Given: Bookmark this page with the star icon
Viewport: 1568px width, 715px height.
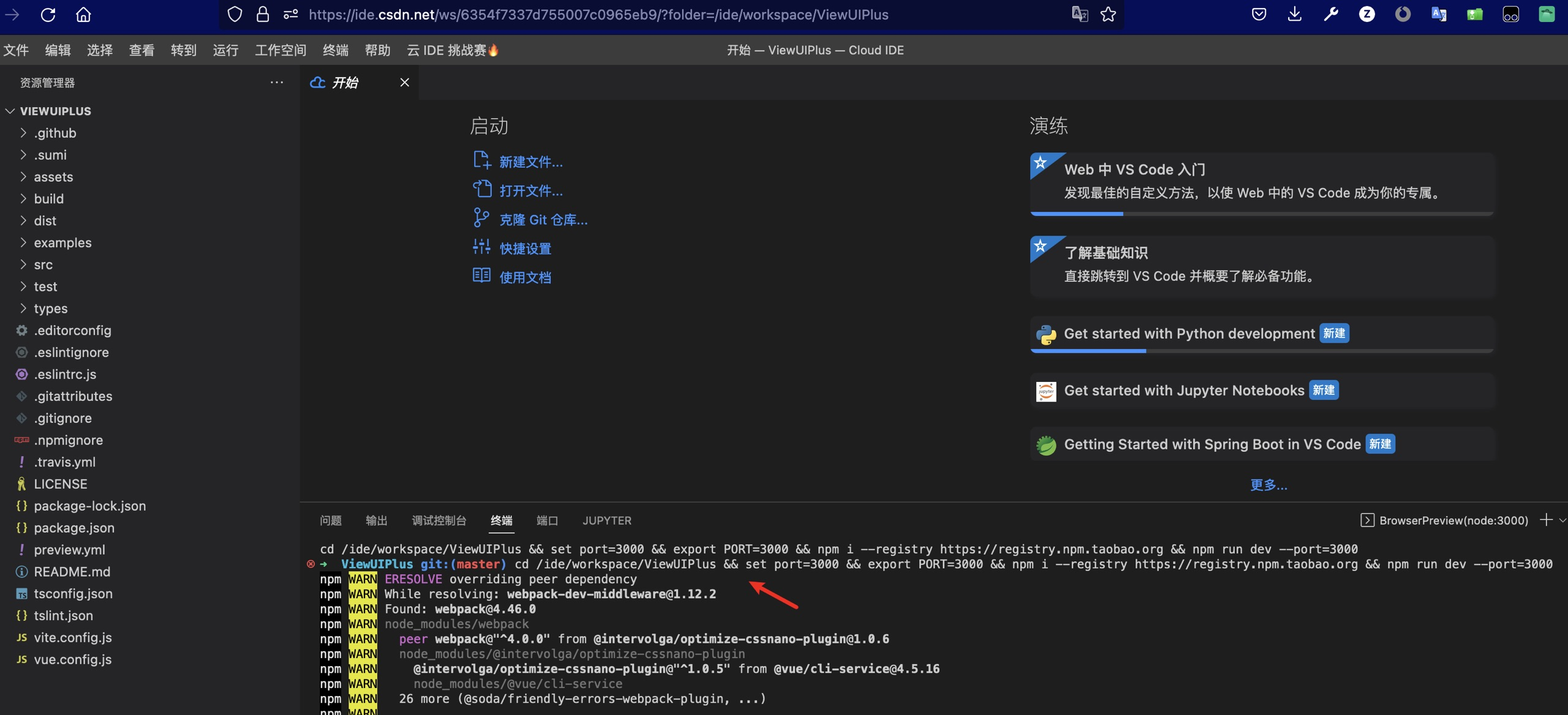Looking at the screenshot, I should pyautogui.click(x=1108, y=14).
